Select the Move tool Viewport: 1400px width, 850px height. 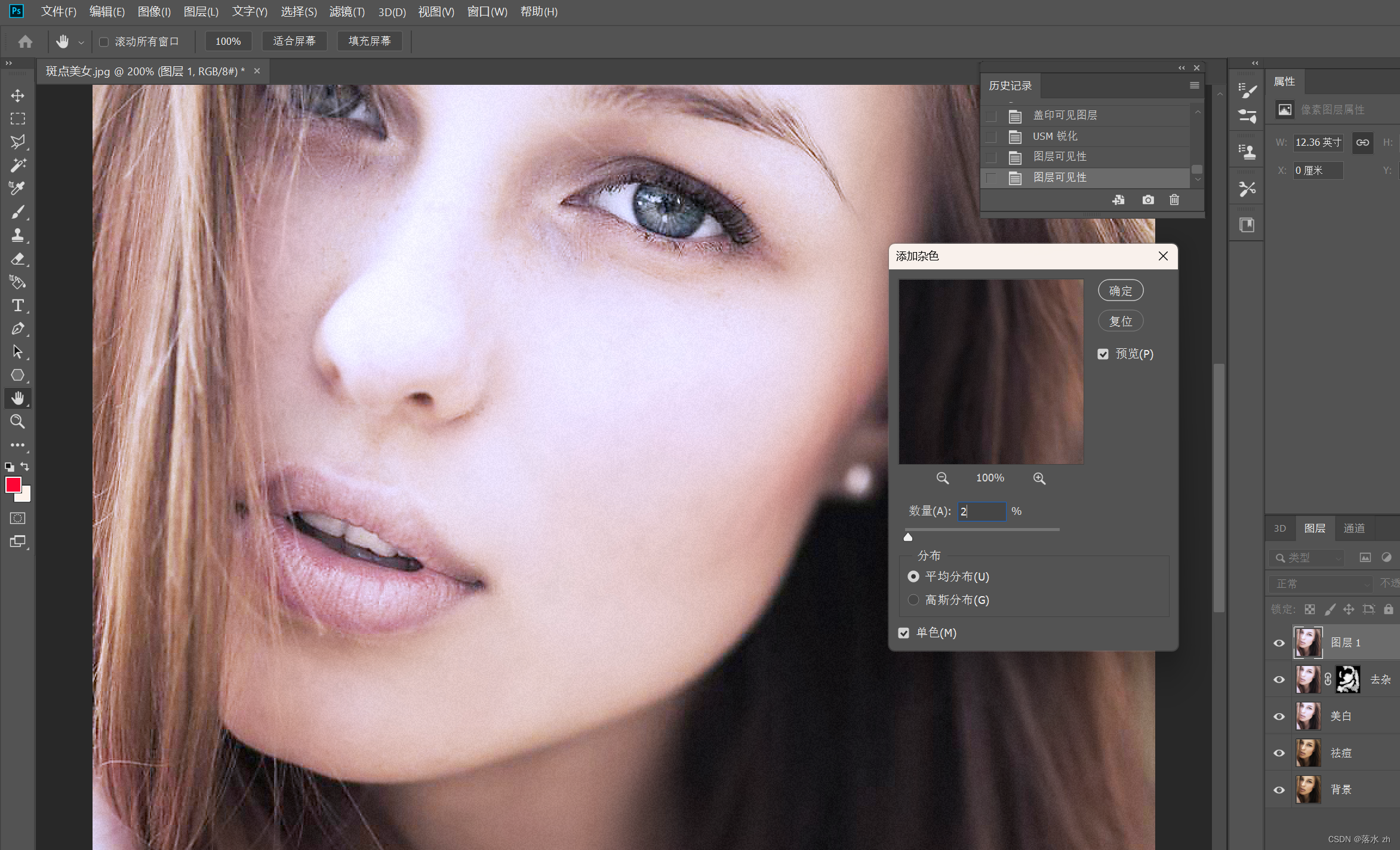click(18, 96)
